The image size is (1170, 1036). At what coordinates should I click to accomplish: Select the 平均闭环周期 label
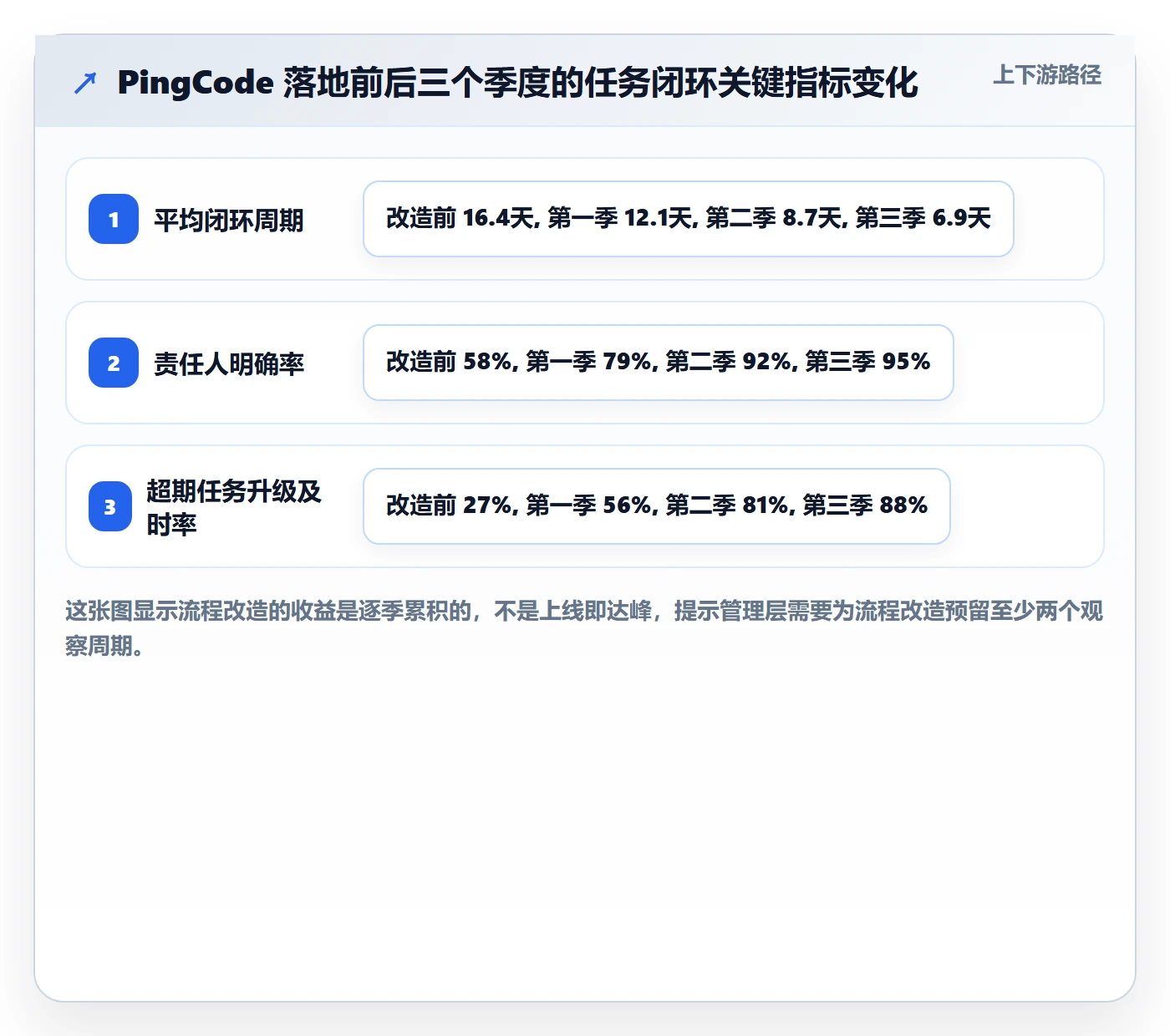[228, 220]
